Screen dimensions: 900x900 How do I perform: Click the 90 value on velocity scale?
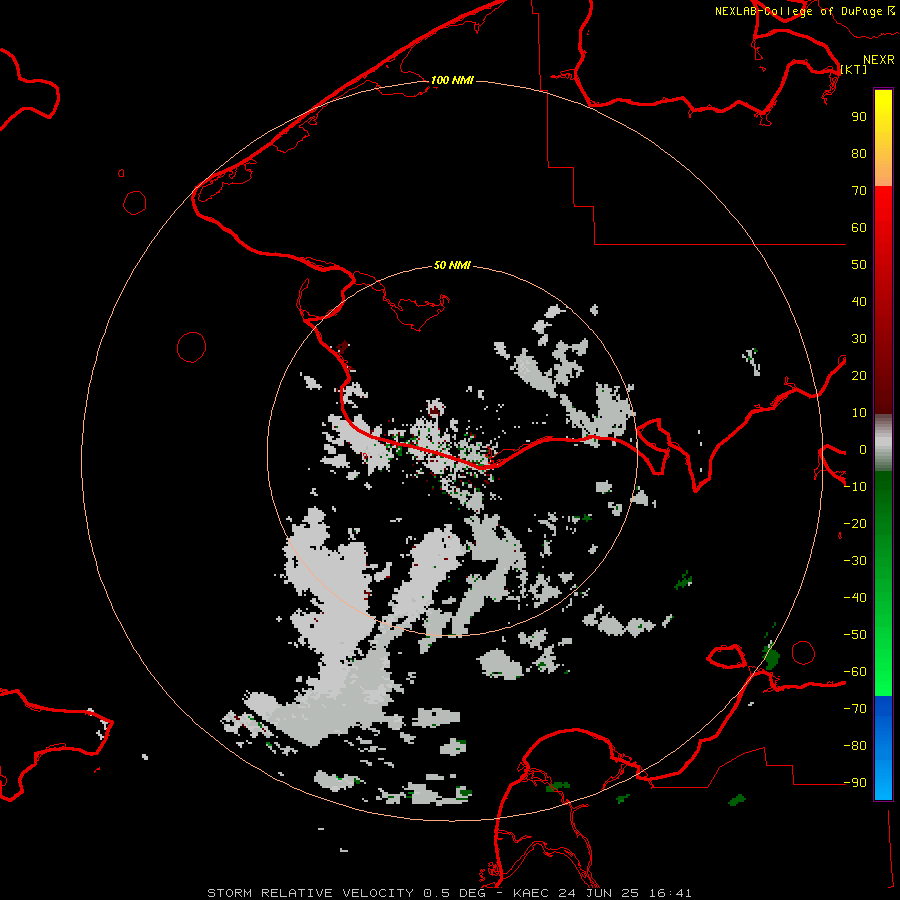point(859,117)
